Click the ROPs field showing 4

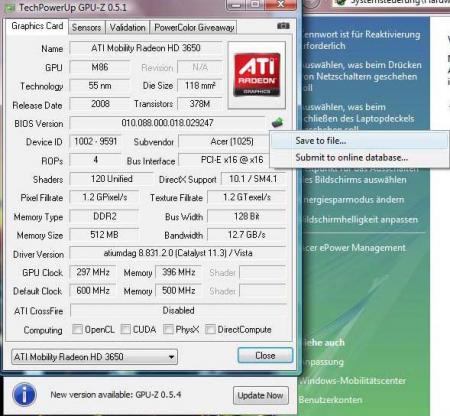click(96, 160)
